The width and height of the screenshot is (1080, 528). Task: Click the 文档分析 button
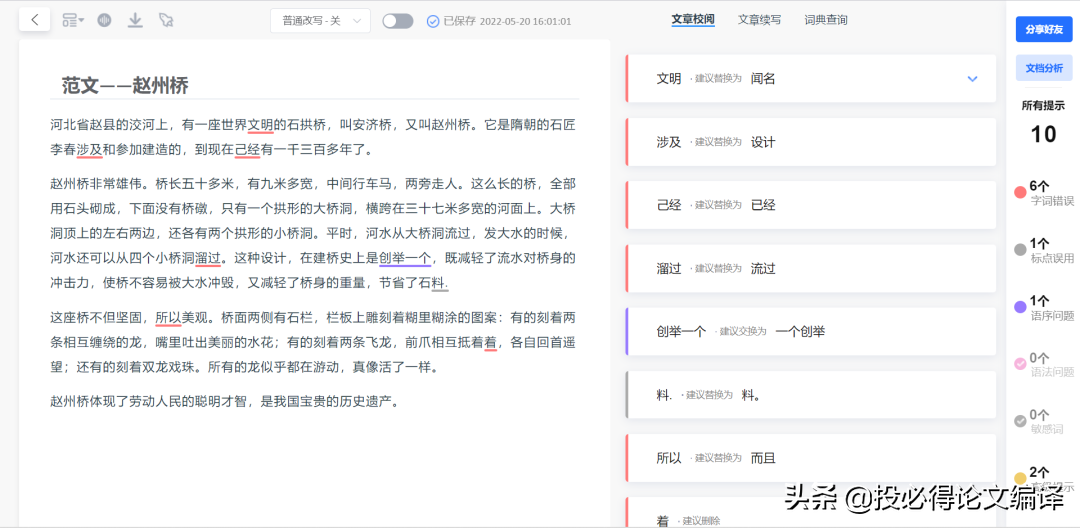coord(1043,68)
